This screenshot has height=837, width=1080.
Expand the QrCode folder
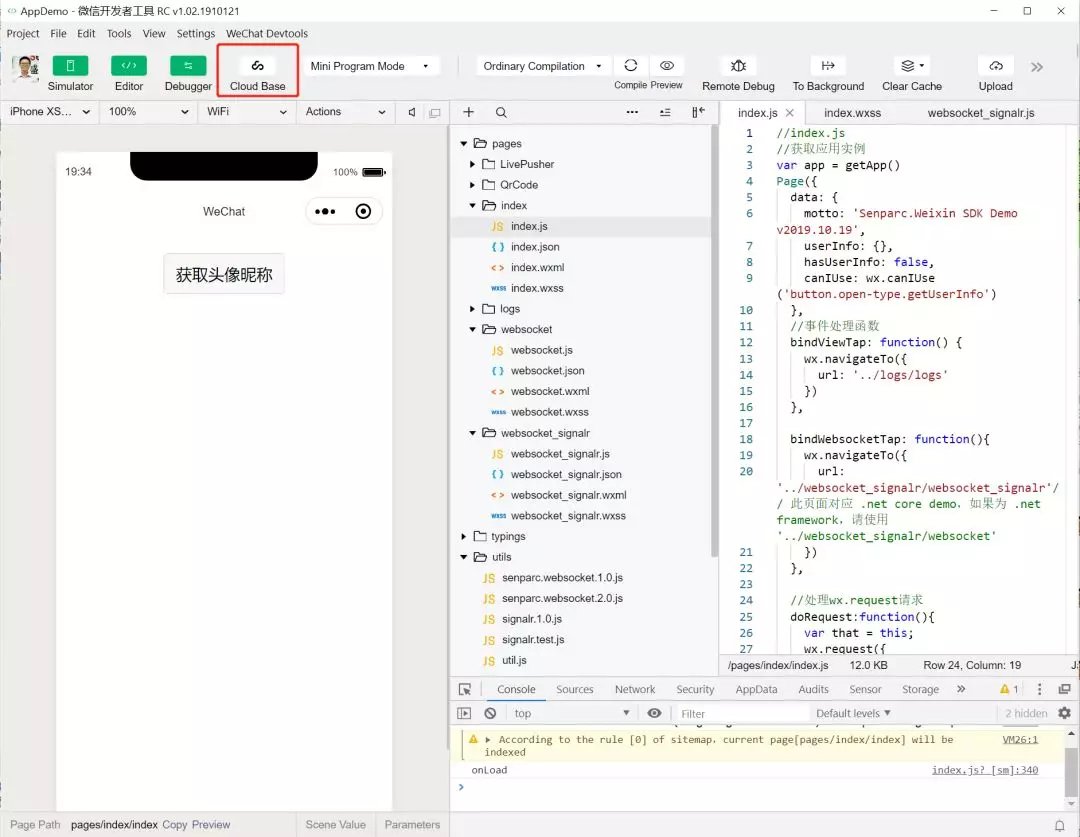tap(472, 185)
